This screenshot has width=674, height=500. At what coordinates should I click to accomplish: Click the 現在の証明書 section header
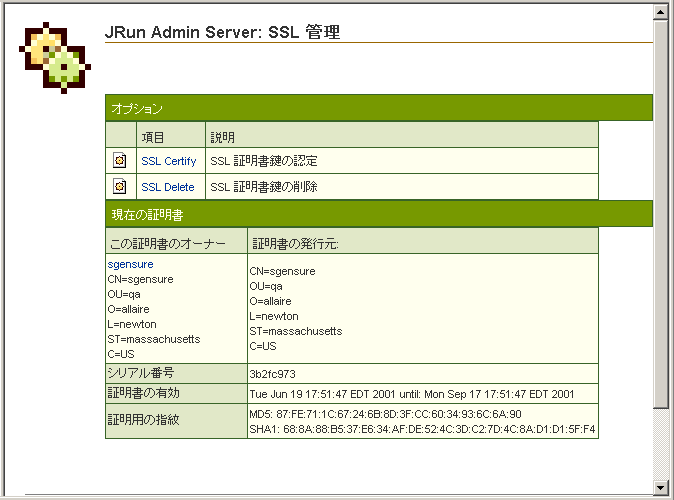(379, 214)
